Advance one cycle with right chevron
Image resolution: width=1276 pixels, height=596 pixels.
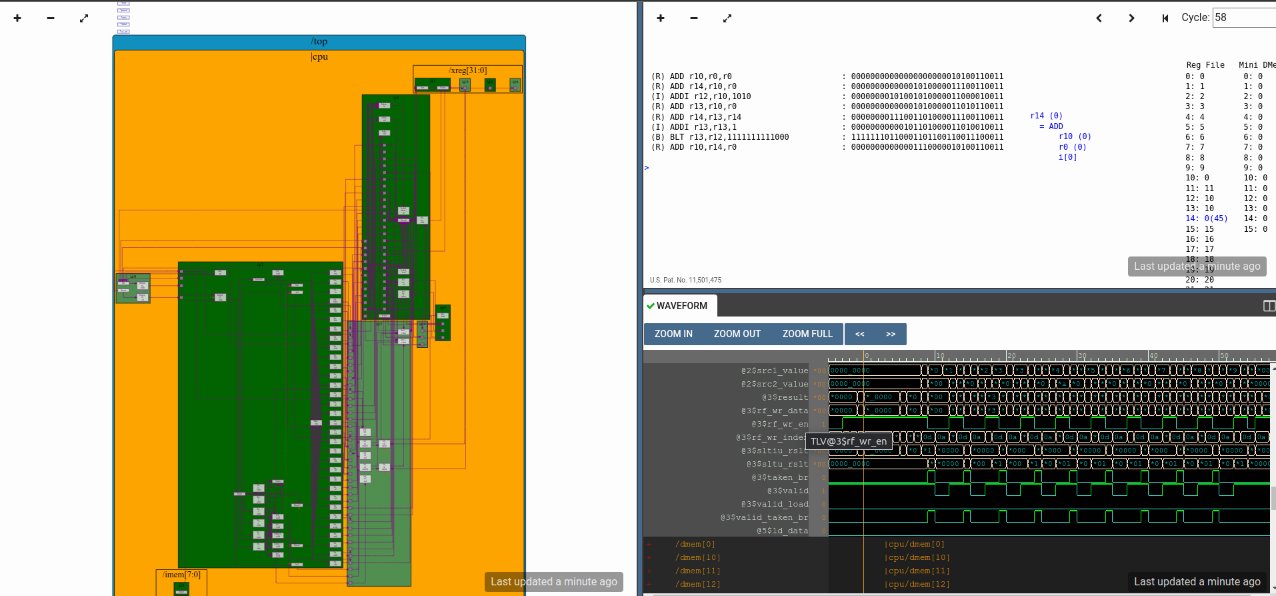1131,18
